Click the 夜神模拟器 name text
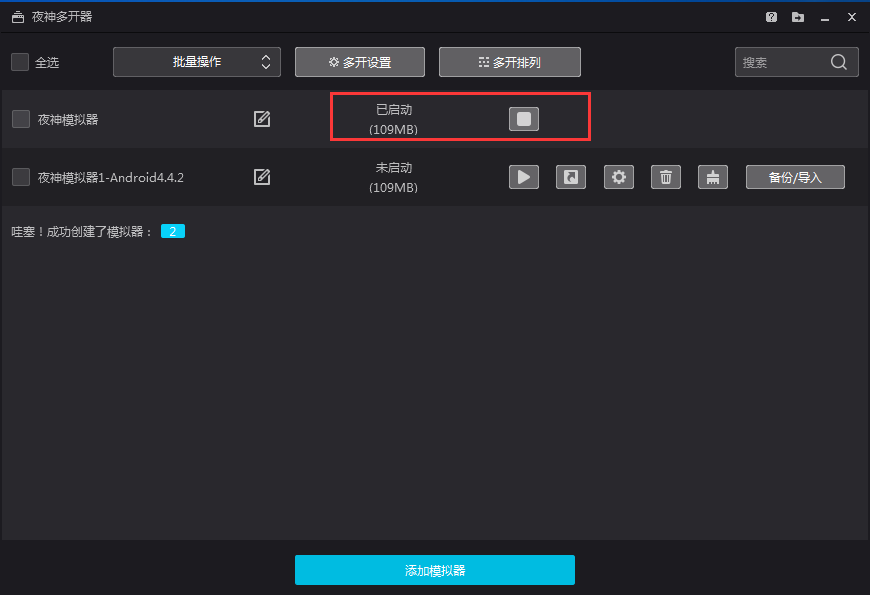Viewport: 870px width, 595px height. coord(68,119)
